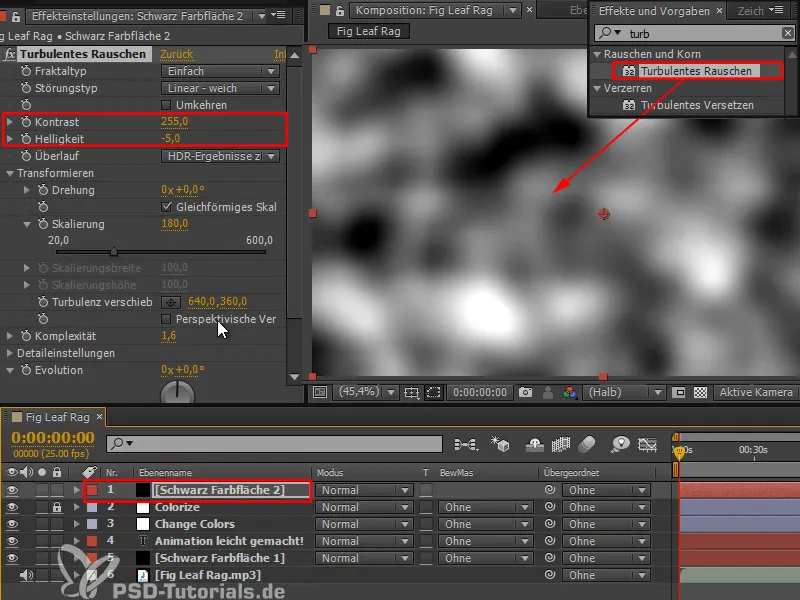Select Turbulentes Versetzen effect preset
The image size is (800, 600).
point(697,105)
